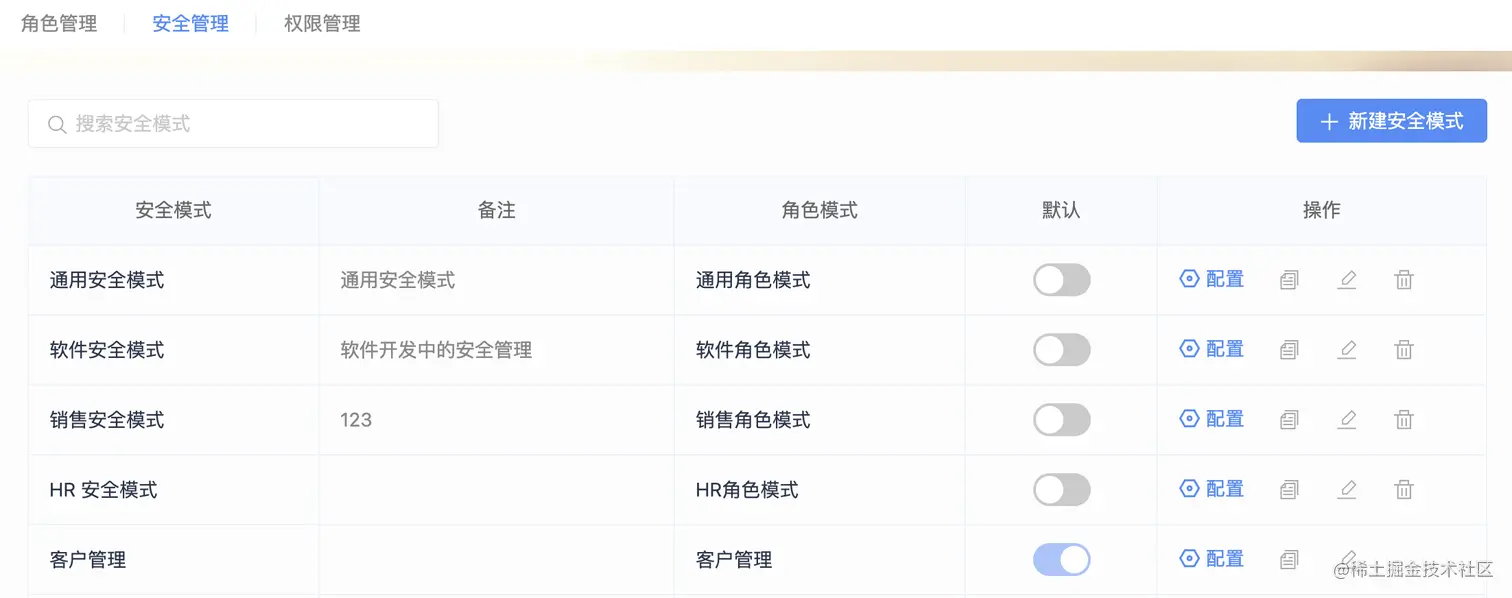1512x598 pixels.
Task: Delete the 销售安全模式 entry
Action: (x=1404, y=420)
